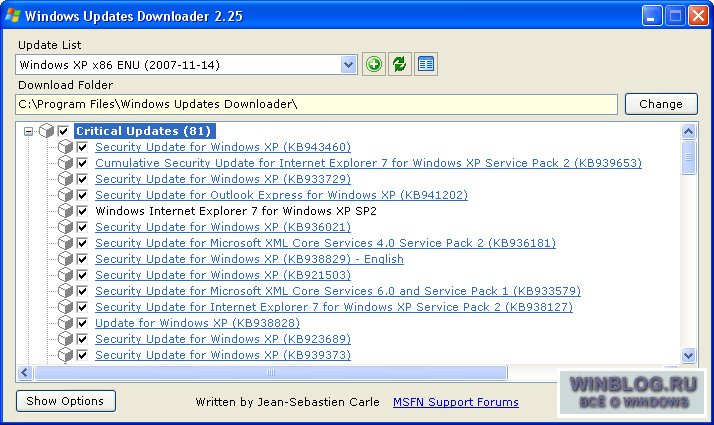The image size is (714, 425).
Task: Click the vertical scrollbar up arrow
Action: (x=688, y=132)
